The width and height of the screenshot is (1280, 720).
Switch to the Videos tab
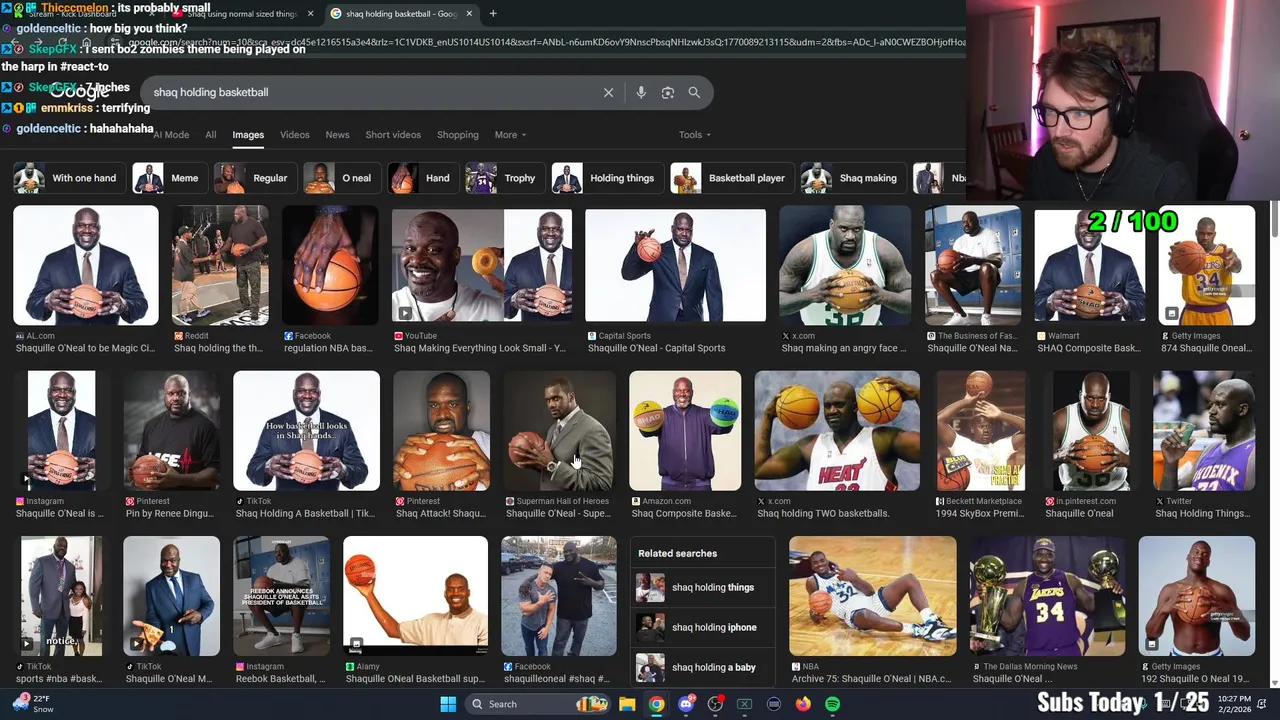coord(295,135)
